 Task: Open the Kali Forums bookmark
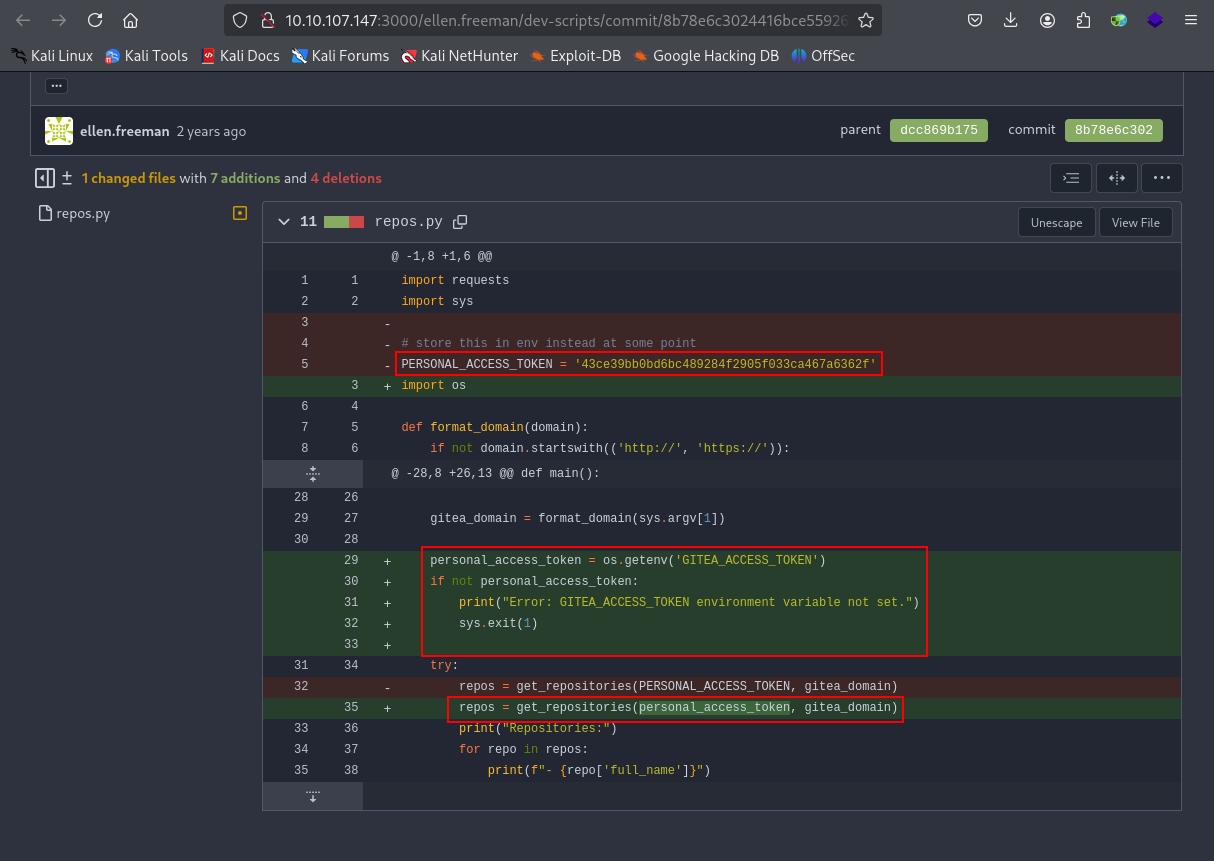click(340, 56)
